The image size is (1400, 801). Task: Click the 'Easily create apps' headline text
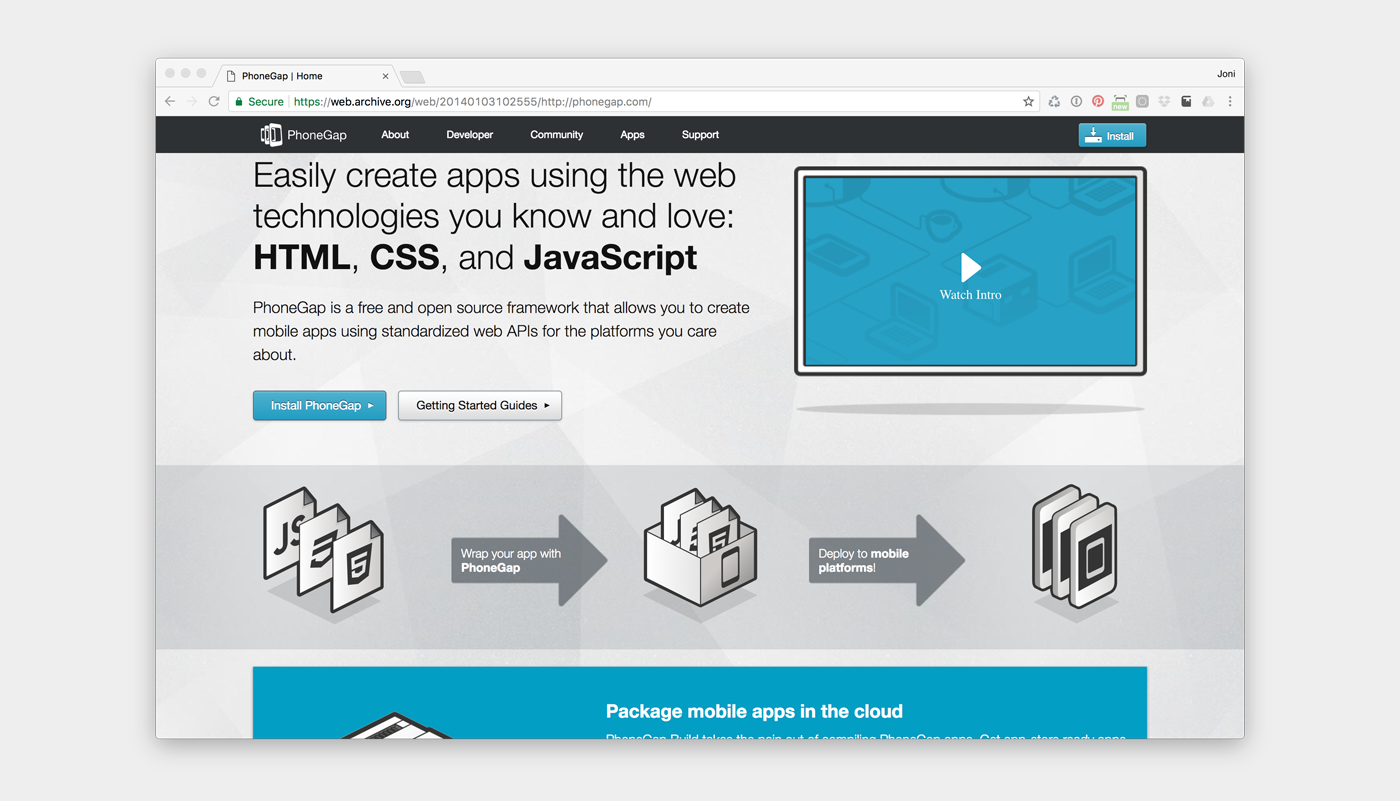click(495, 216)
